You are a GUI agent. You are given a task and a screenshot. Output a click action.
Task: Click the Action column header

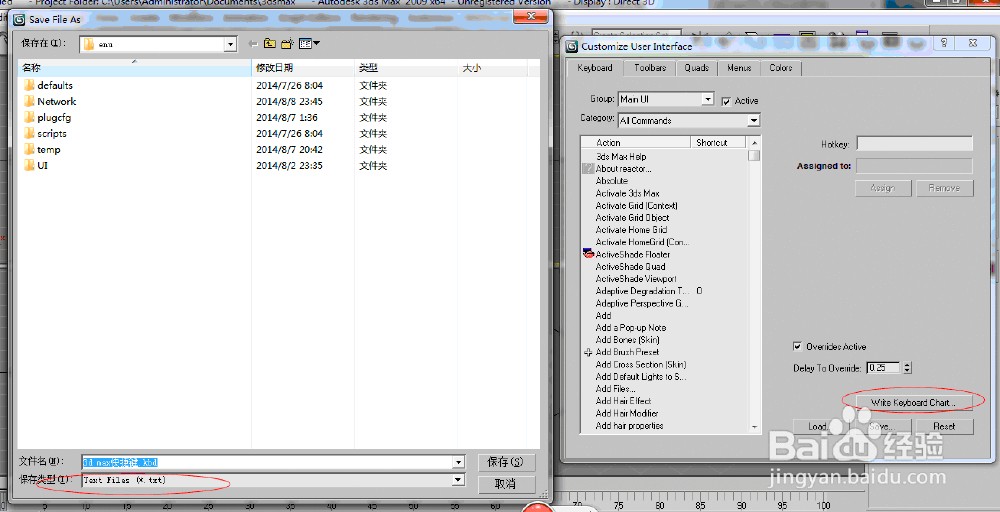(x=636, y=143)
